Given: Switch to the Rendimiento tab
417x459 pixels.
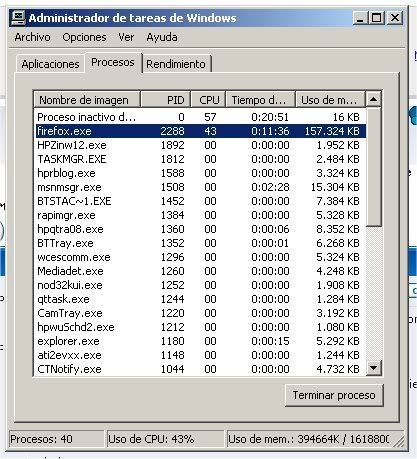Looking at the screenshot, I should coord(176,64).
